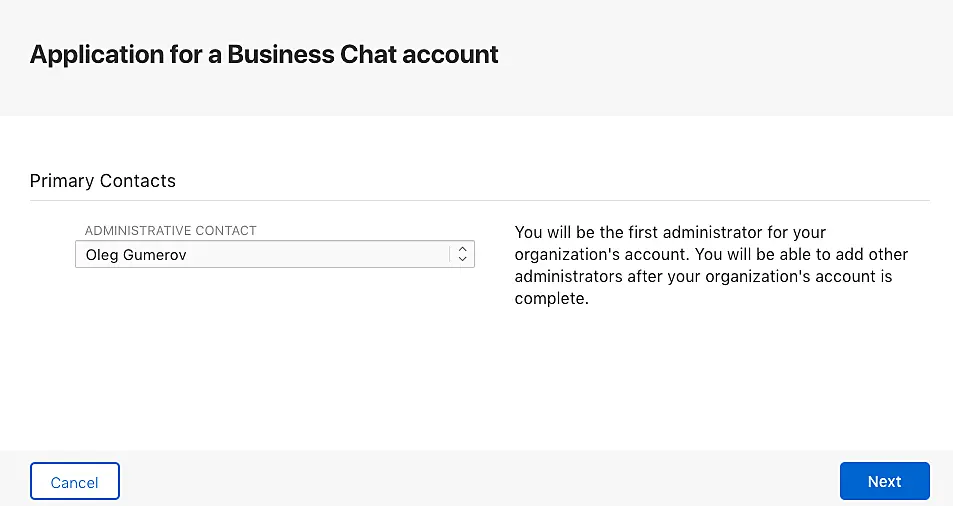Click the ADMINISTRATIVE CONTACT field label

coord(170,230)
